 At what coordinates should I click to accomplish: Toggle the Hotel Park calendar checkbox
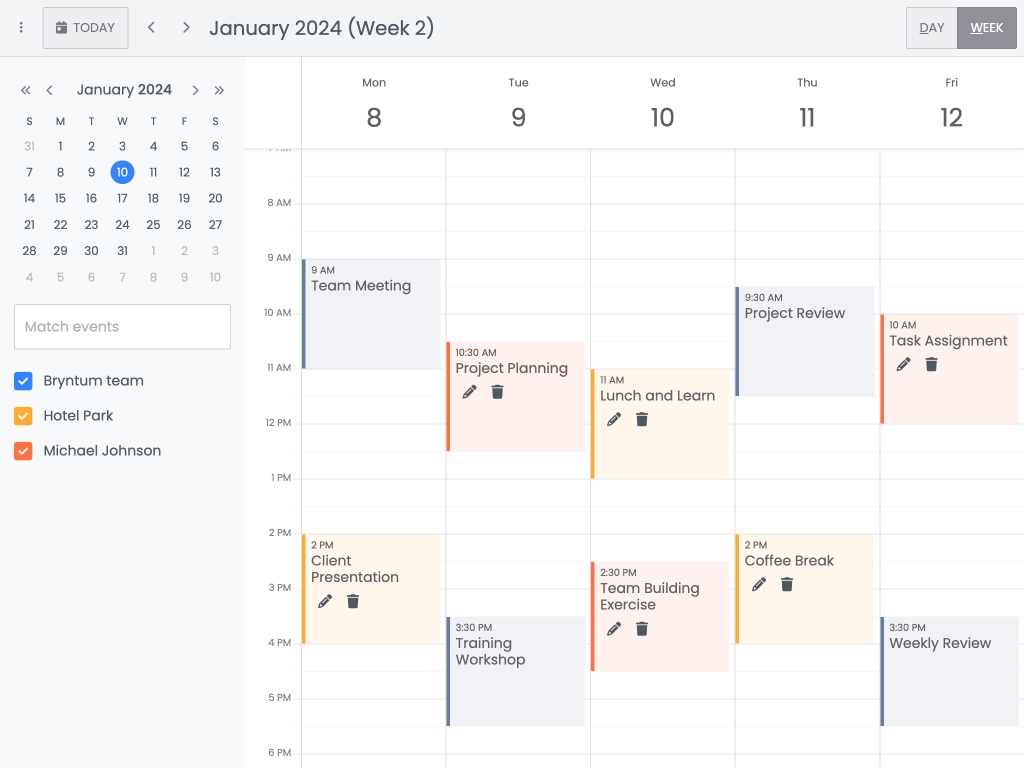point(24,416)
